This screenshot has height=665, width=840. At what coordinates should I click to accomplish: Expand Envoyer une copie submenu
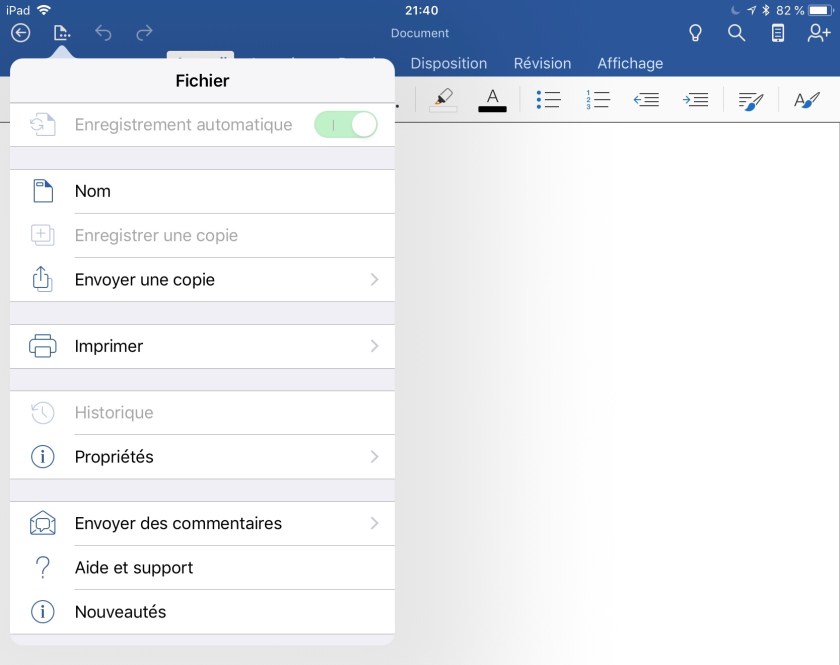pyautogui.click(x=374, y=280)
